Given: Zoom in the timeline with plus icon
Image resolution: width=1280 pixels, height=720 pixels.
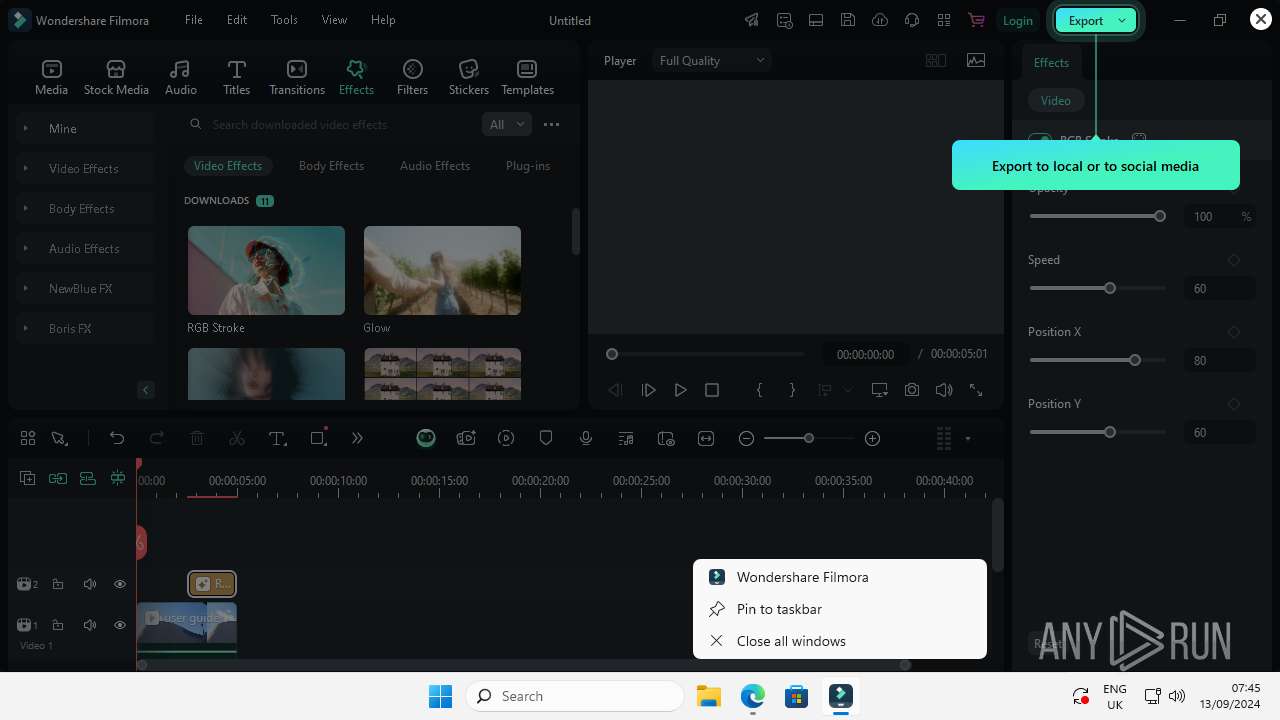Looking at the screenshot, I should click(x=872, y=438).
